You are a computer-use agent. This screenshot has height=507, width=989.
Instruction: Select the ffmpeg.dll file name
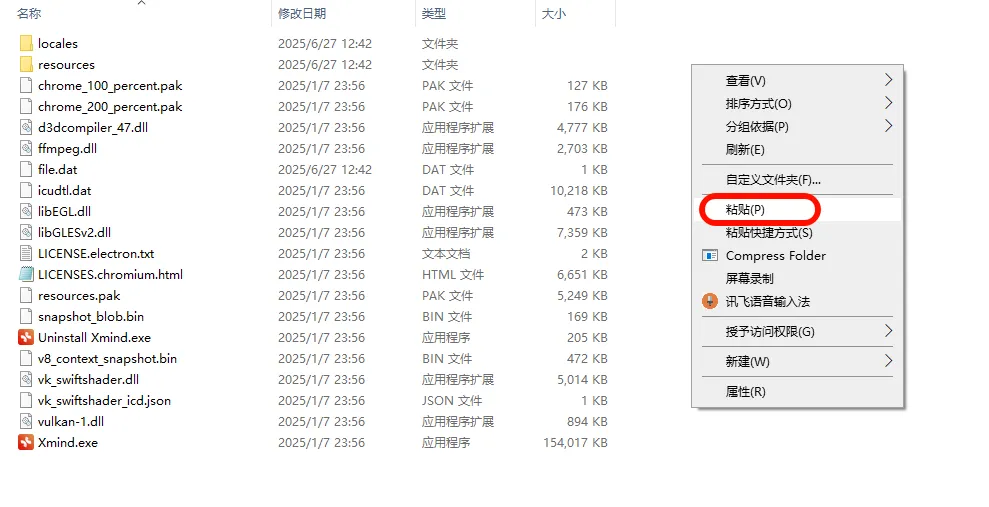[67, 148]
